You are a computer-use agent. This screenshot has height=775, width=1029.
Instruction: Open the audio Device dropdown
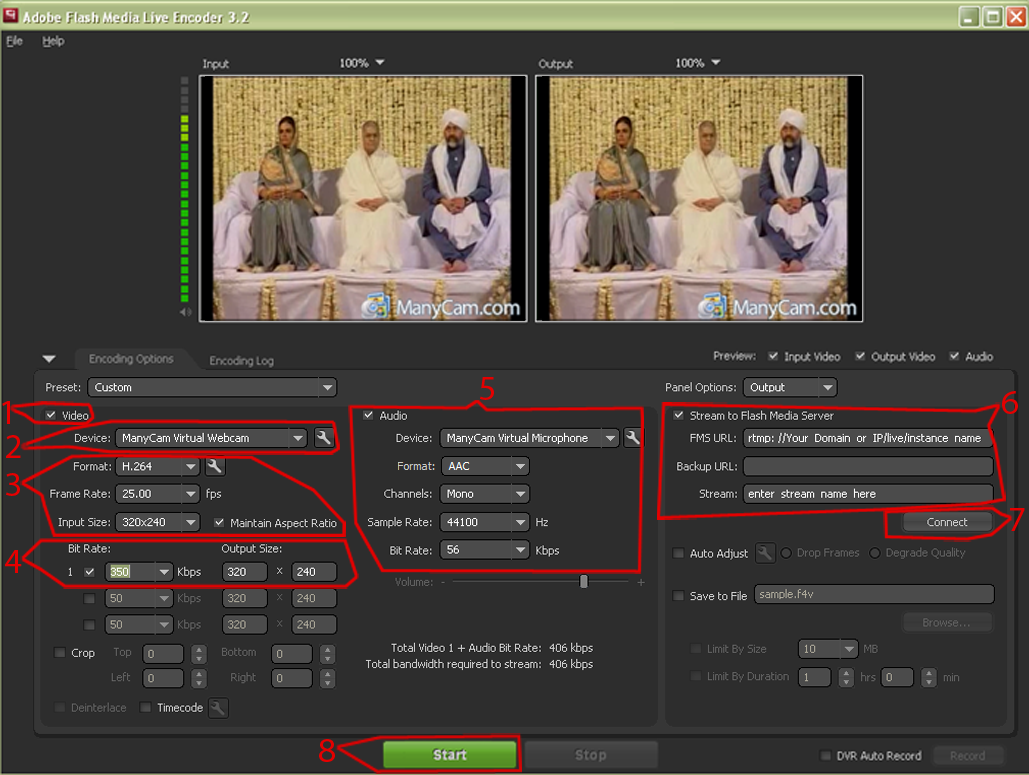point(530,438)
